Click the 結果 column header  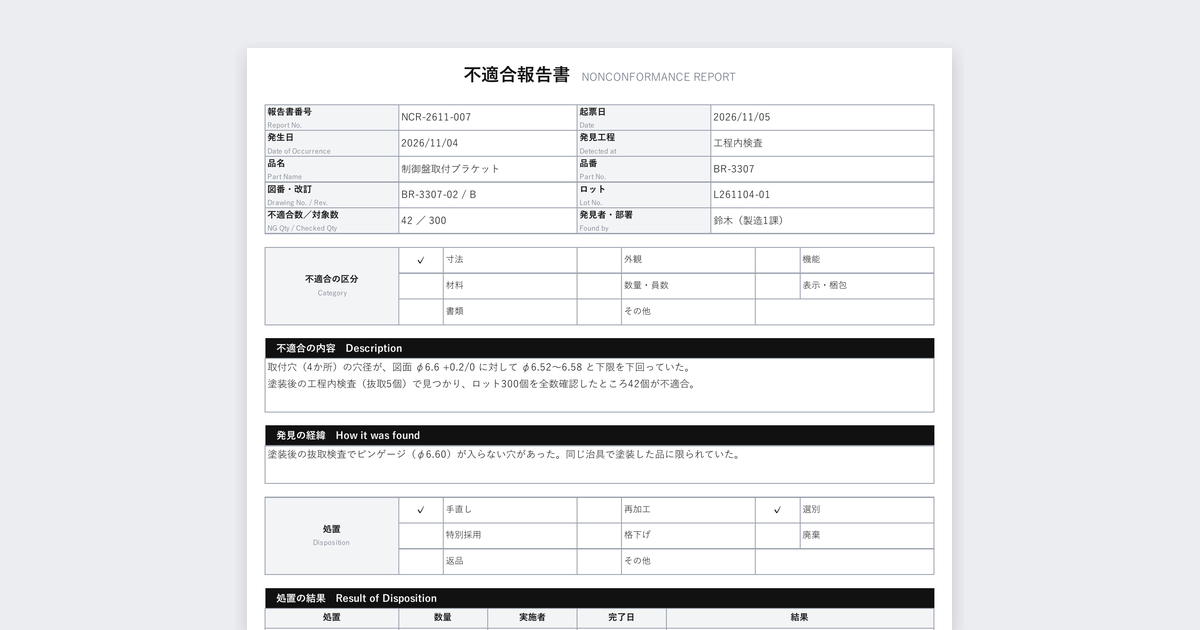[800, 618]
